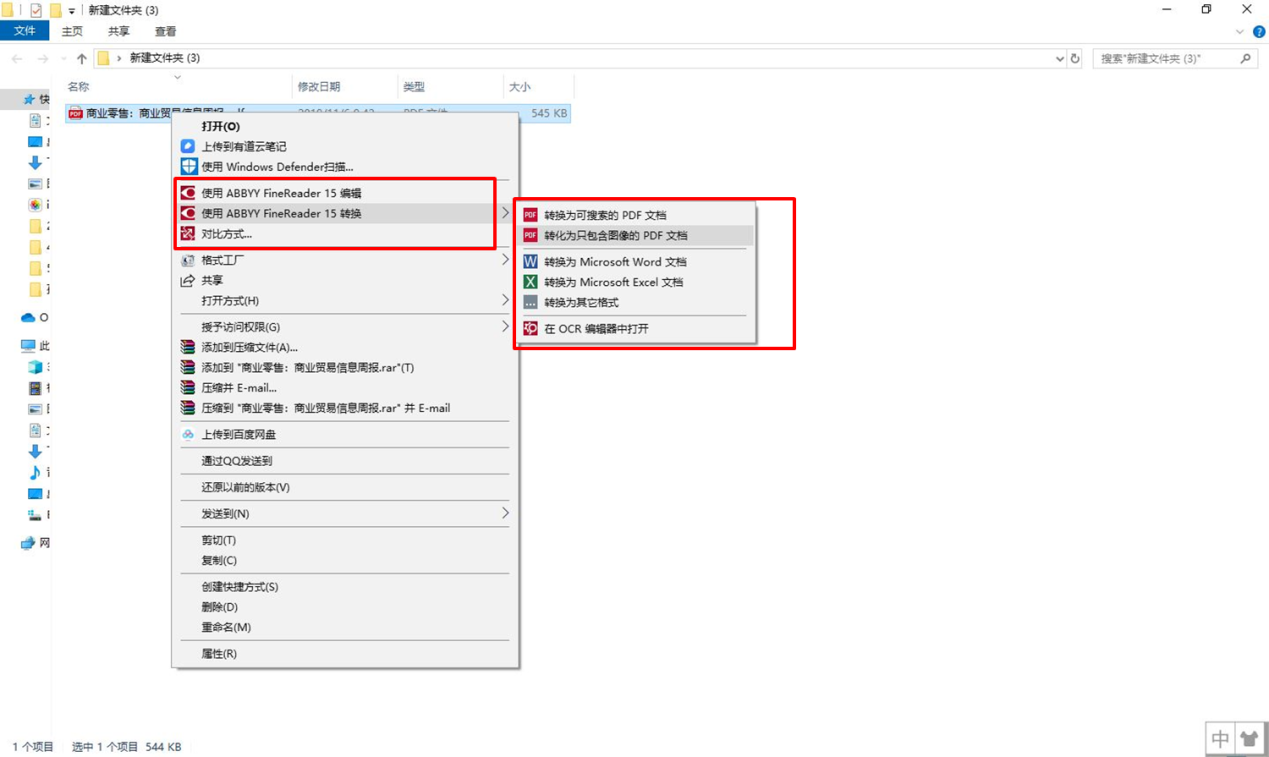Click the status bar text 选中 1 个项目 544 KB
1269x757 pixels.
click(127, 747)
